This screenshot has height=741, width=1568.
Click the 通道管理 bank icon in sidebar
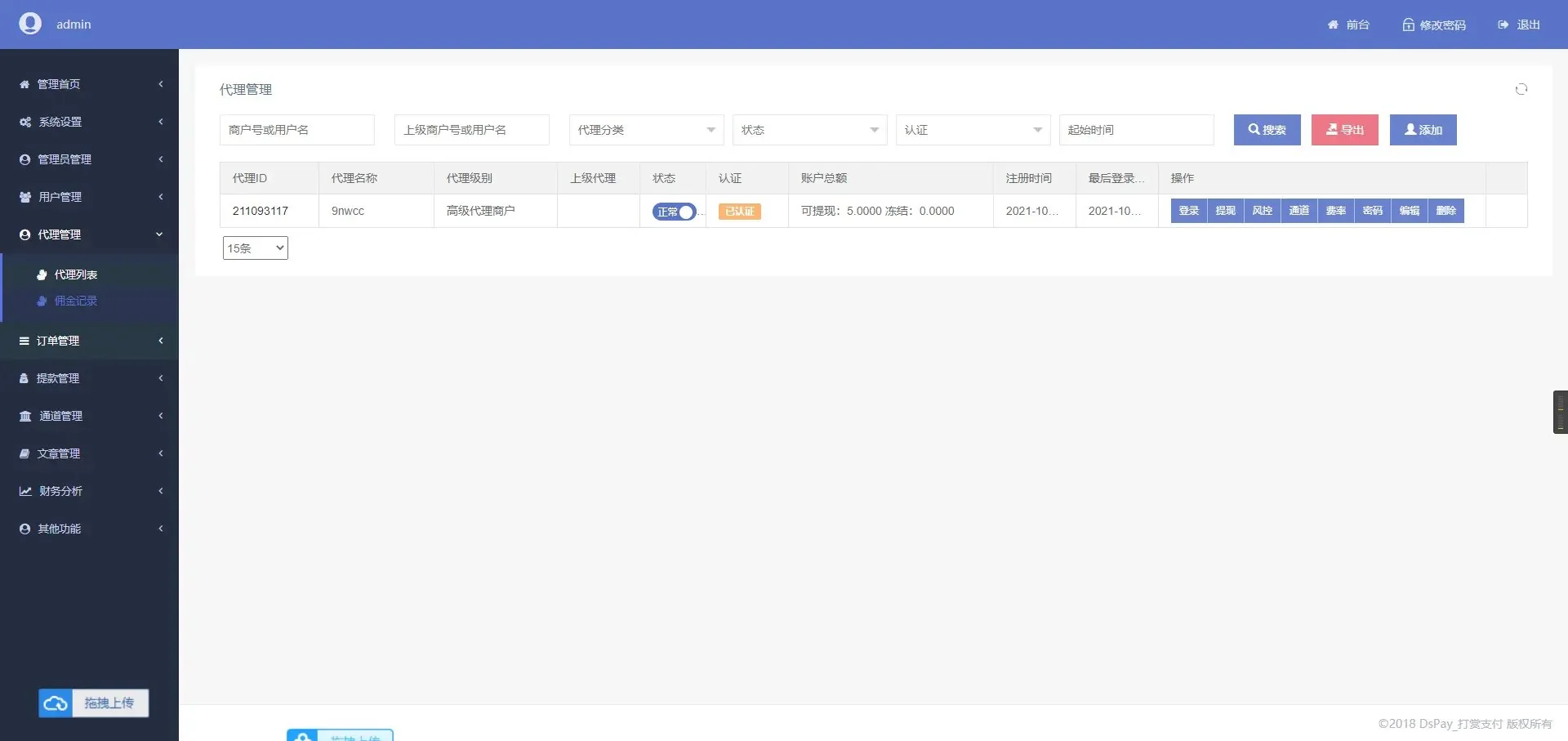point(25,416)
